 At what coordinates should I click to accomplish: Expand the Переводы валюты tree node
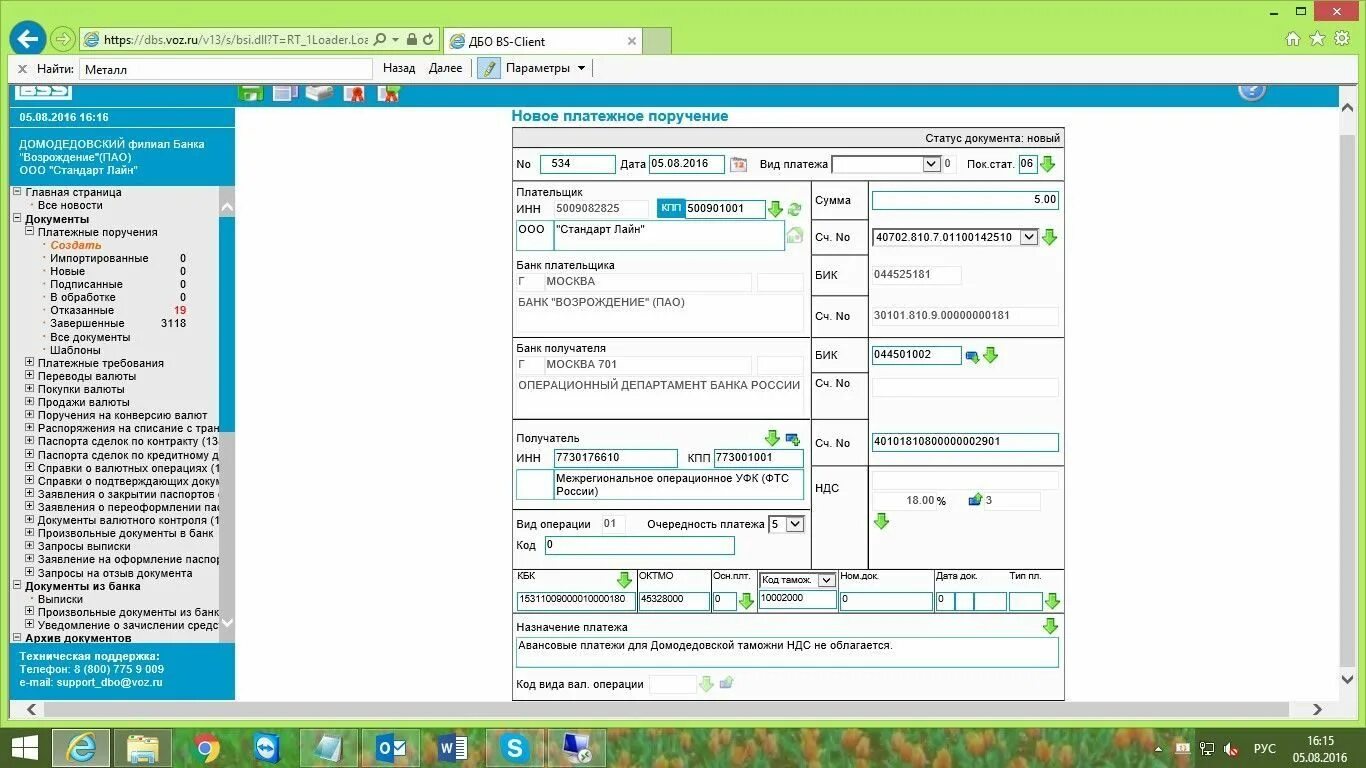30,376
